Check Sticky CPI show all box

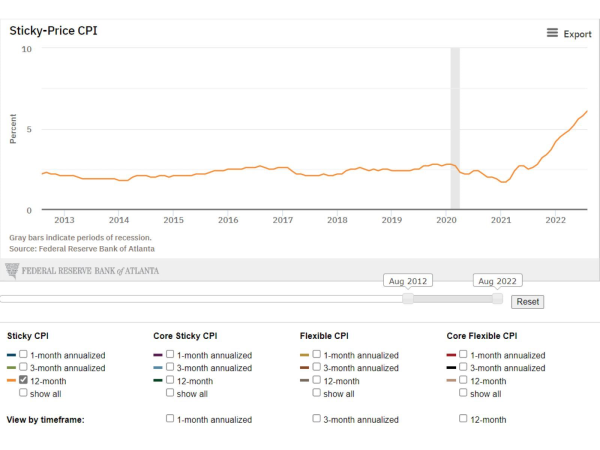pos(23,393)
